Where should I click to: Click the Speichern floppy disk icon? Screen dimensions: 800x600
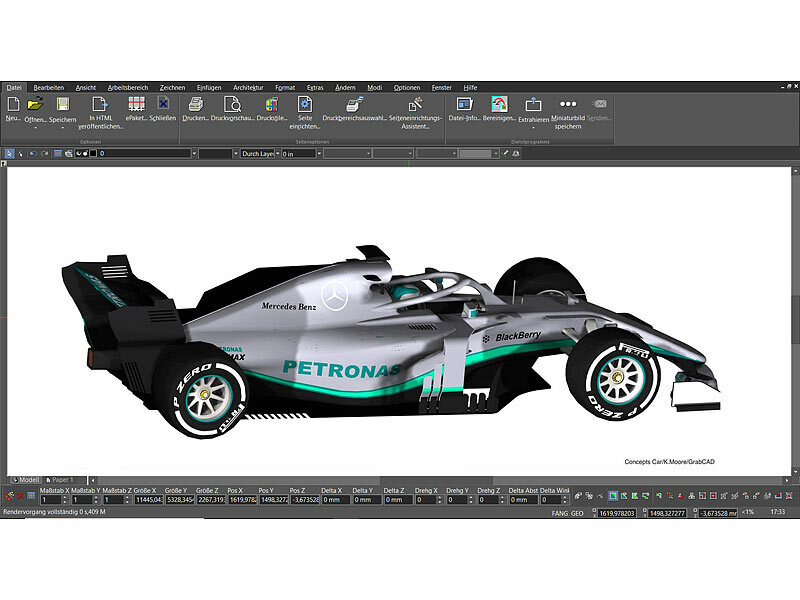click(x=63, y=105)
